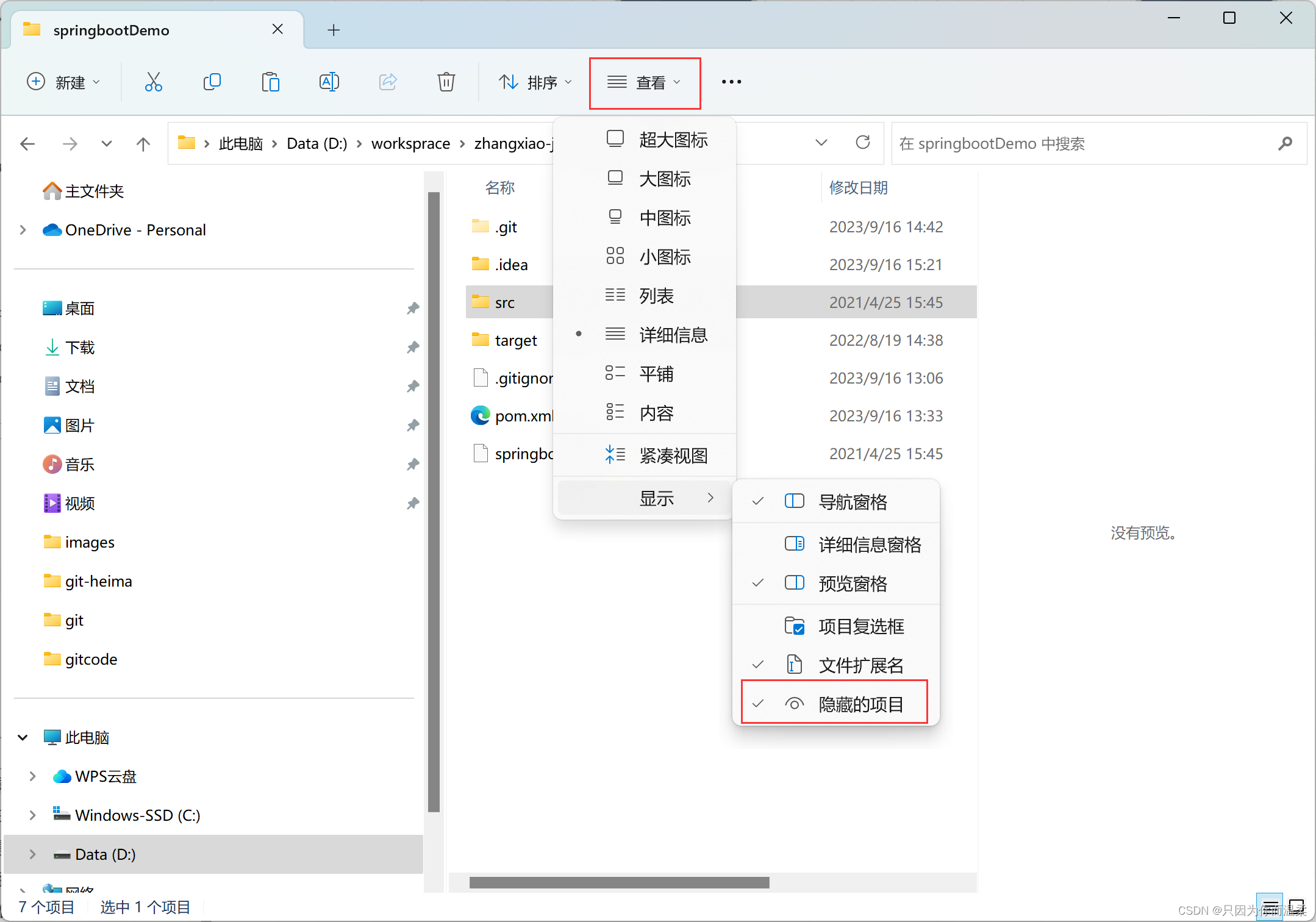Click the Cut scissors icon in toolbar
Image resolution: width=1316 pixels, height=922 pixels.
(153, 82)
